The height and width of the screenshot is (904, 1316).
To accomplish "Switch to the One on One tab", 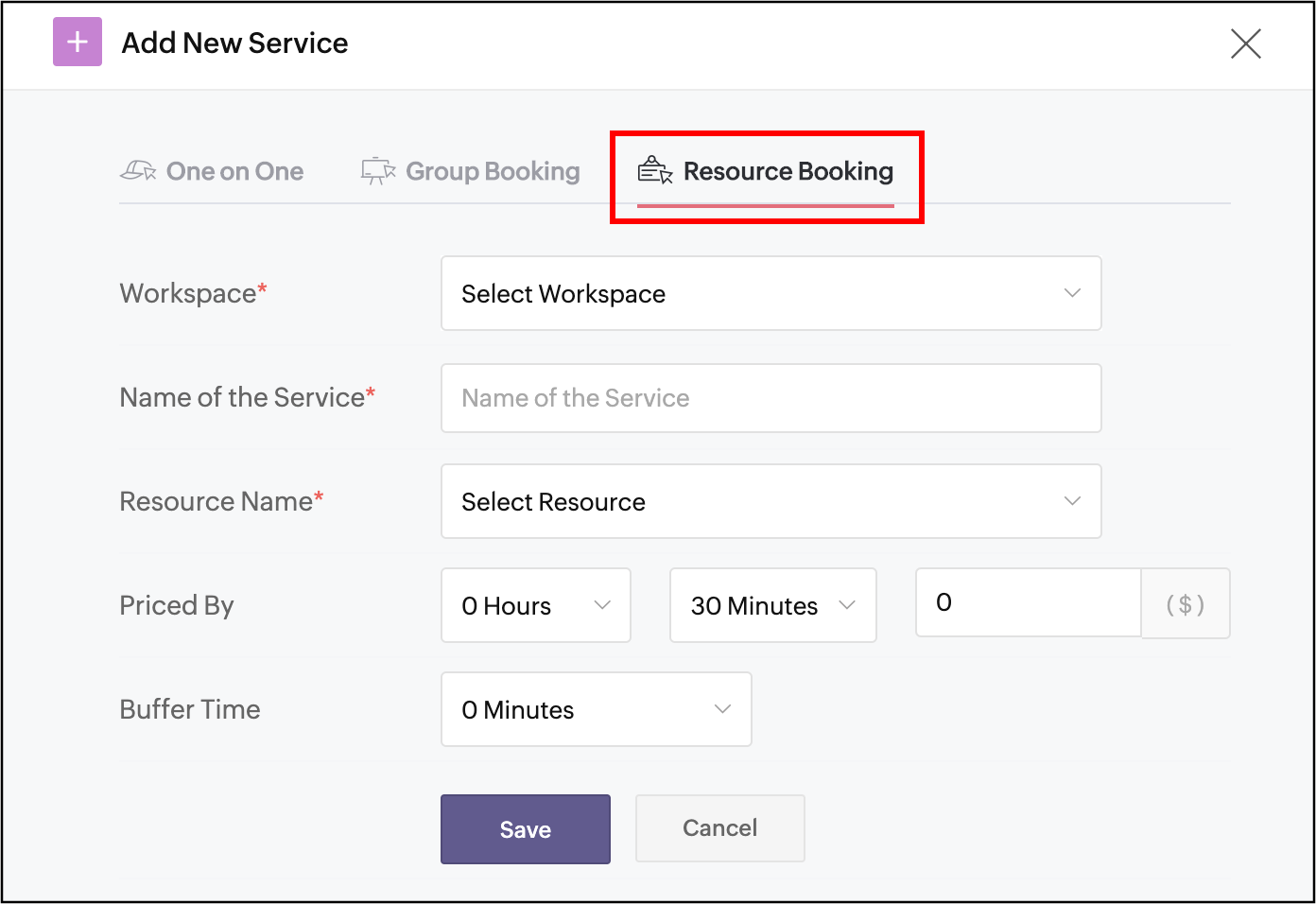I will (x=234, y=171).
